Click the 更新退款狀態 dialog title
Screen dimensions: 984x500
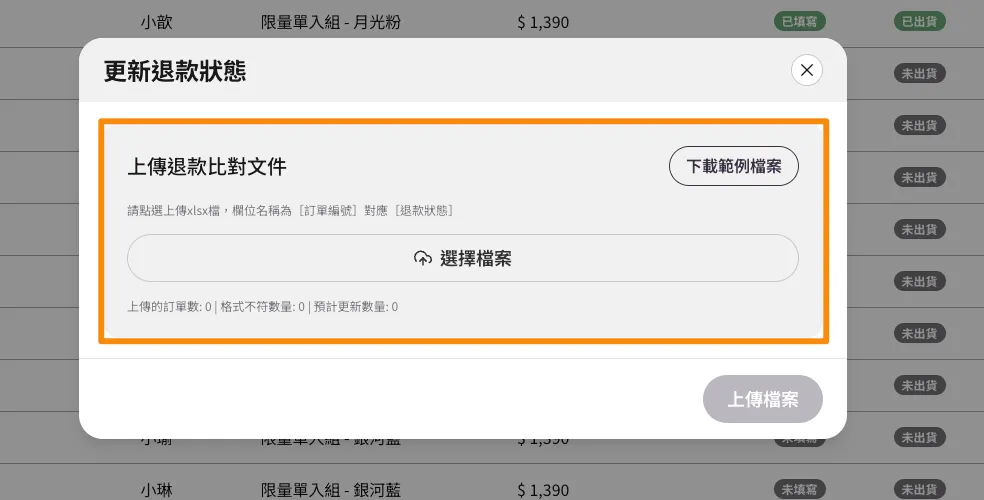pyautogui.click(x=175, y=71)
